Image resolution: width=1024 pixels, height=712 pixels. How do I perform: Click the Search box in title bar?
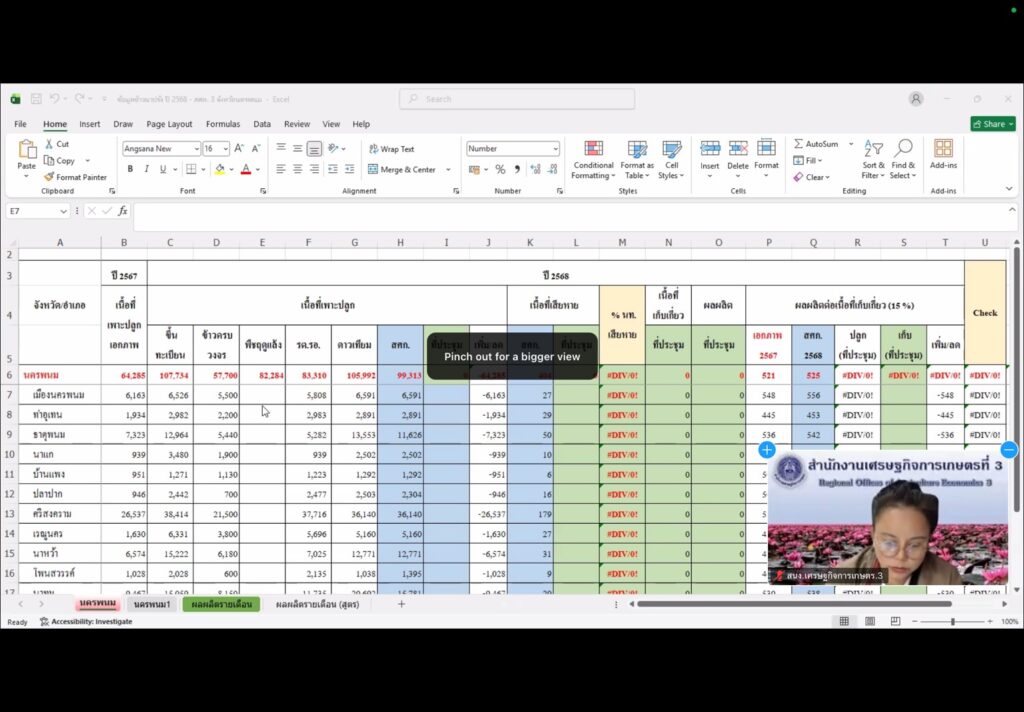point(517,99)
